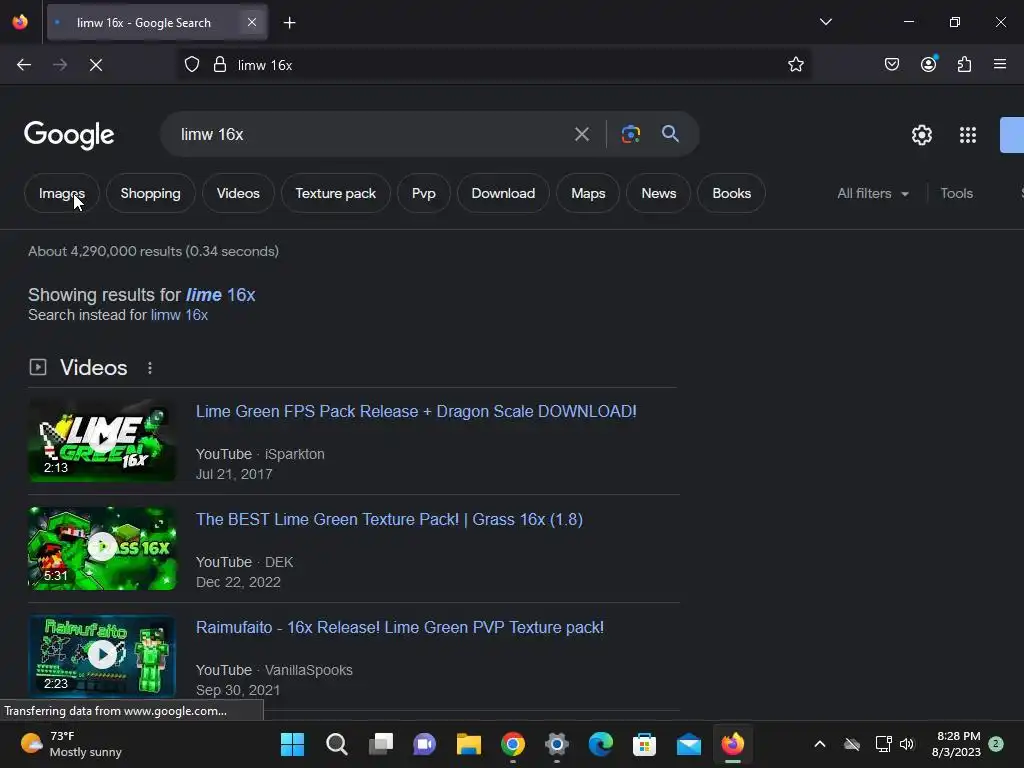1024x768 pixels.
Task: Open The BEST Lime Green Texture Pack link
Action: point(389,519)
